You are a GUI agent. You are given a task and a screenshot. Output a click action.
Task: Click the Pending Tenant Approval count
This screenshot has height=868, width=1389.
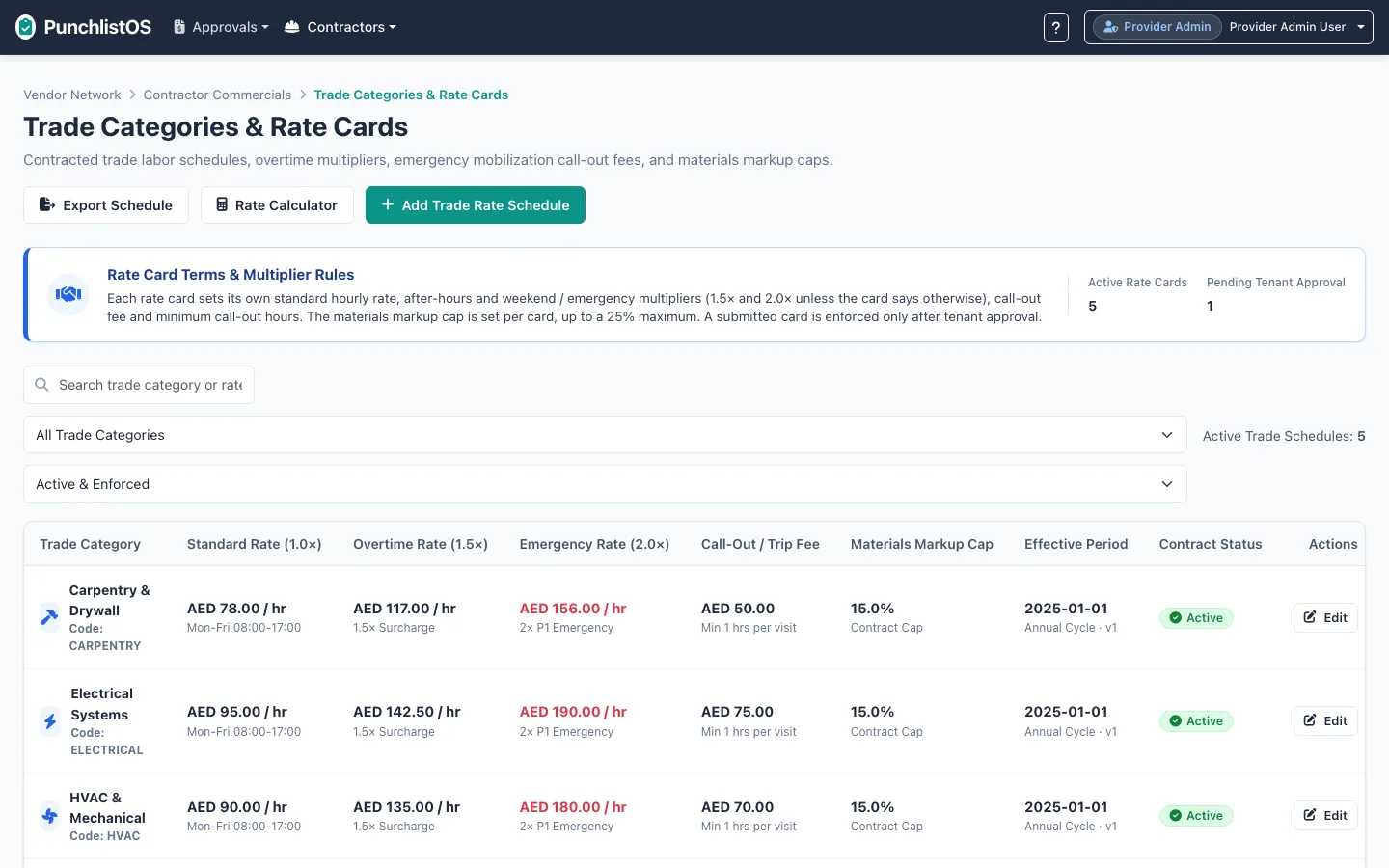(x=1210, y=306)
